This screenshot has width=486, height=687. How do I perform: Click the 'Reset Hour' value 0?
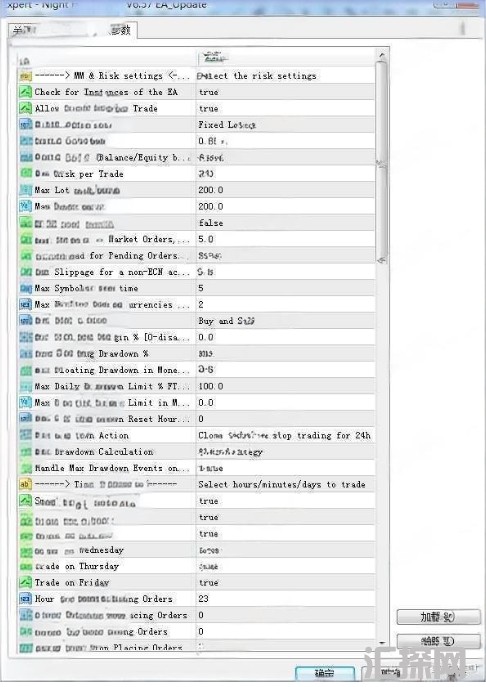[201, 419]
